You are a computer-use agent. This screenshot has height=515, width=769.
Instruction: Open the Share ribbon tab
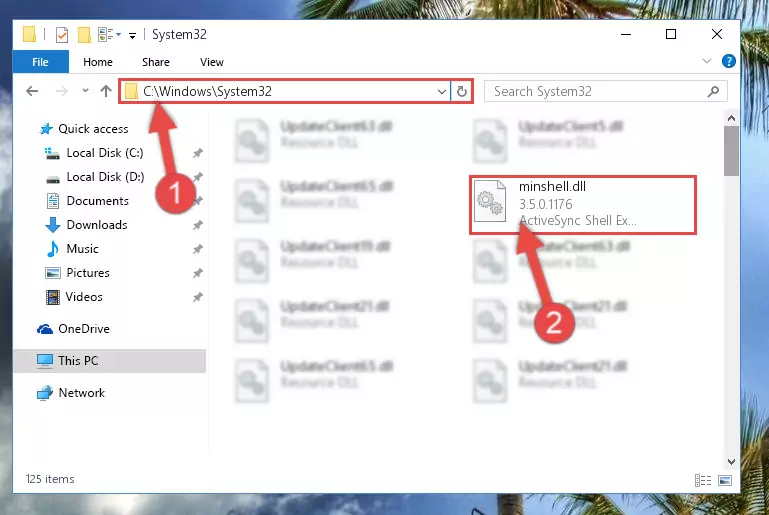(x=155, y=62)
